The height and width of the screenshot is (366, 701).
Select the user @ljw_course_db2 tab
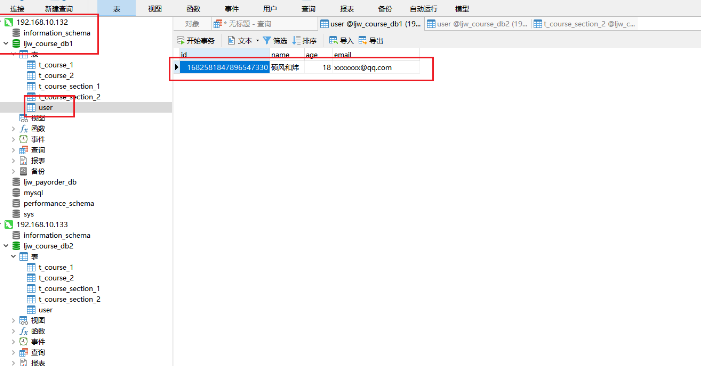point(478,24)
